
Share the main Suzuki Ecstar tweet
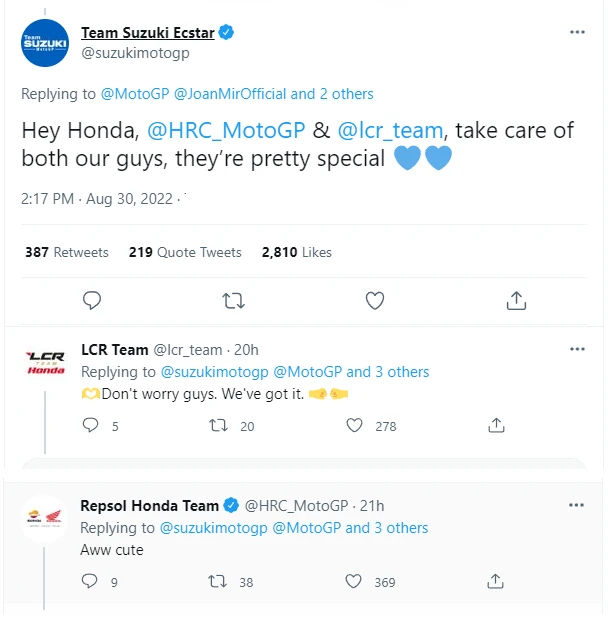[x=516, y=300]
